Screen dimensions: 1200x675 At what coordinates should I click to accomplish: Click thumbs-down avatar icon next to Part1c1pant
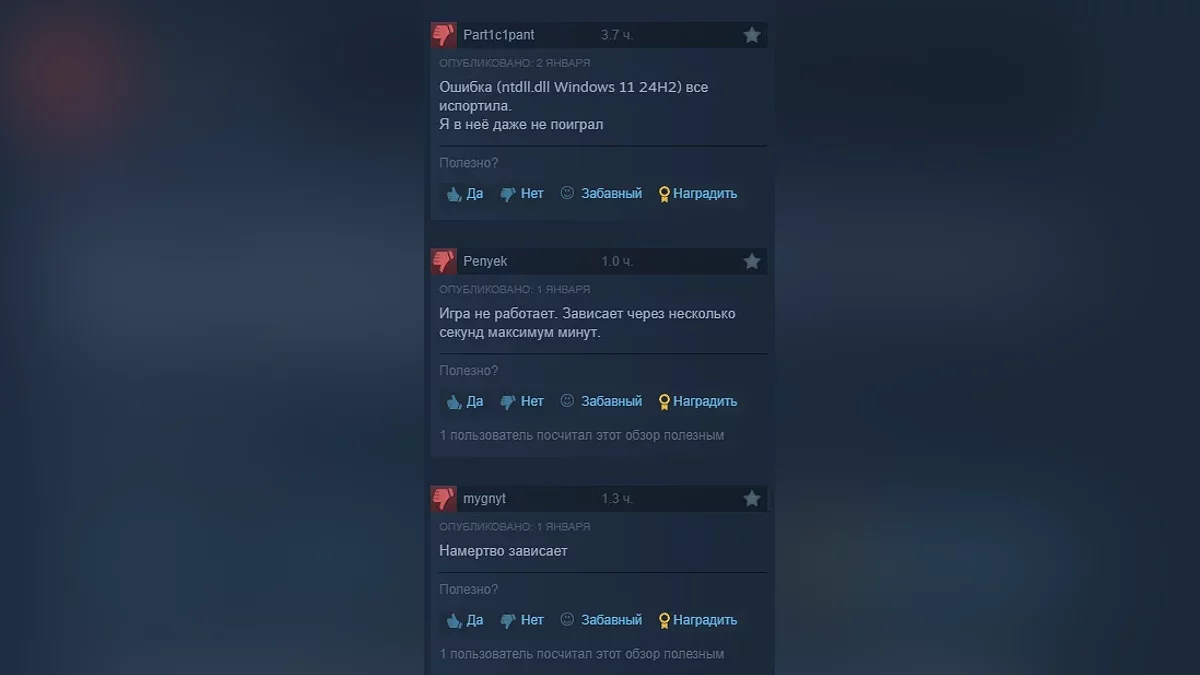443,35
